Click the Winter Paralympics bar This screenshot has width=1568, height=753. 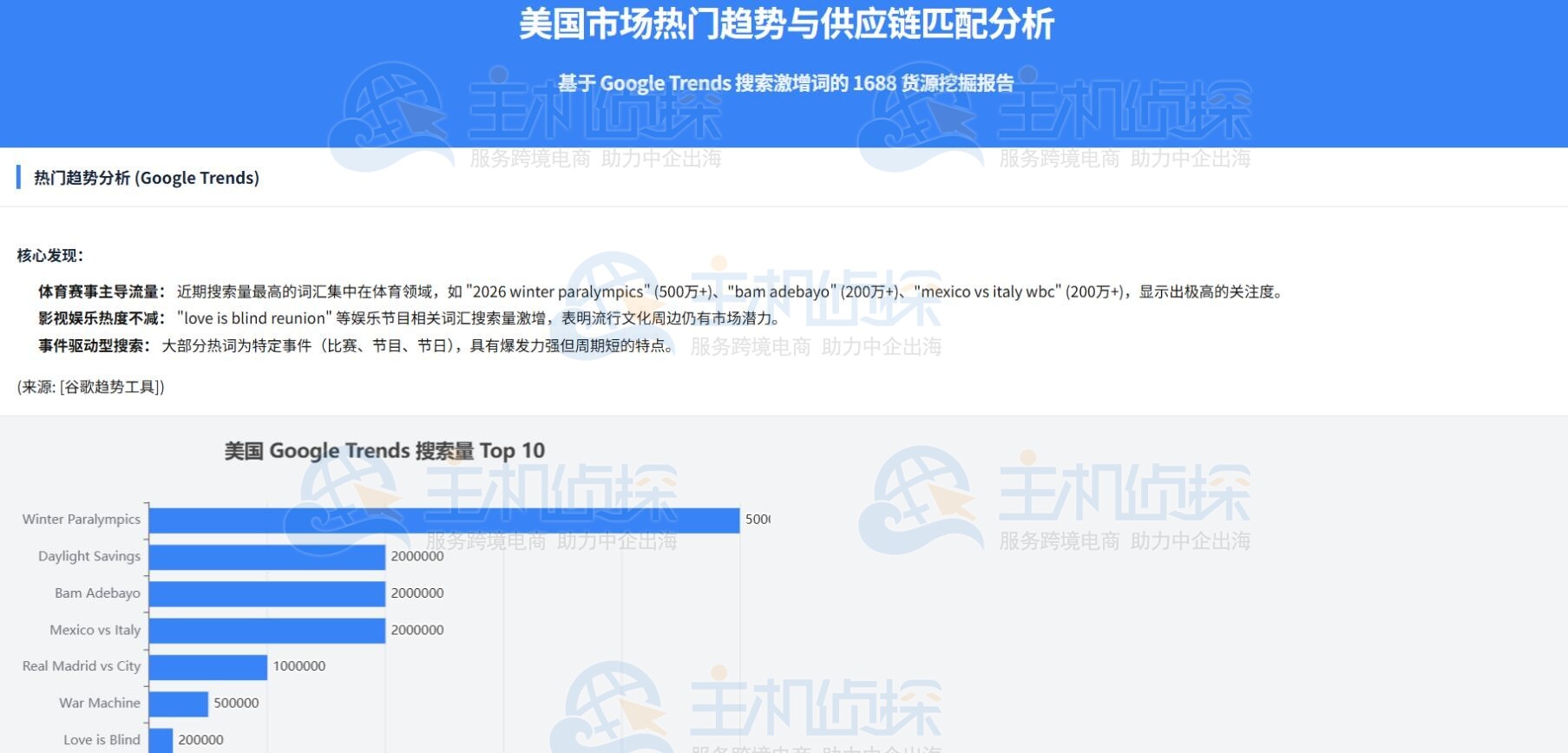(x=444, y=521)
